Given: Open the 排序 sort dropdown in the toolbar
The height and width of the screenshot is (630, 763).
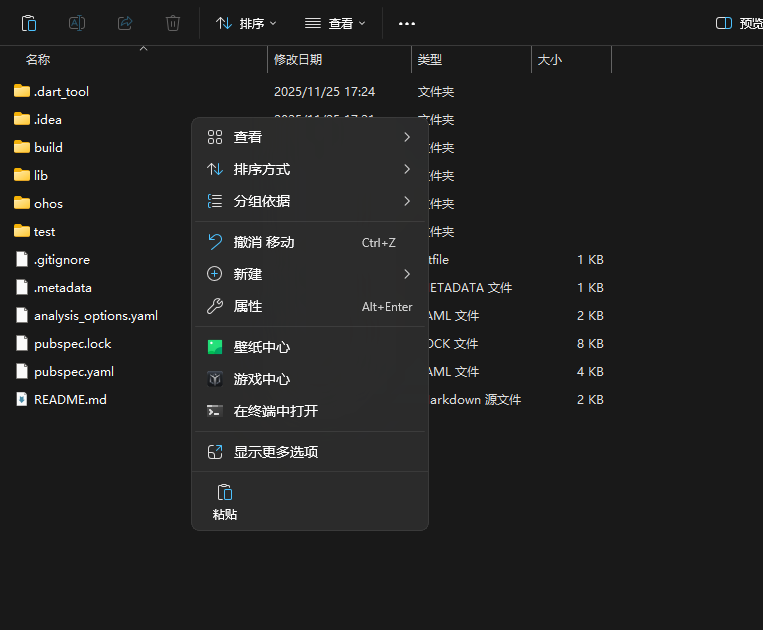Looking at the screenshot, I should [x=246, y=23].
